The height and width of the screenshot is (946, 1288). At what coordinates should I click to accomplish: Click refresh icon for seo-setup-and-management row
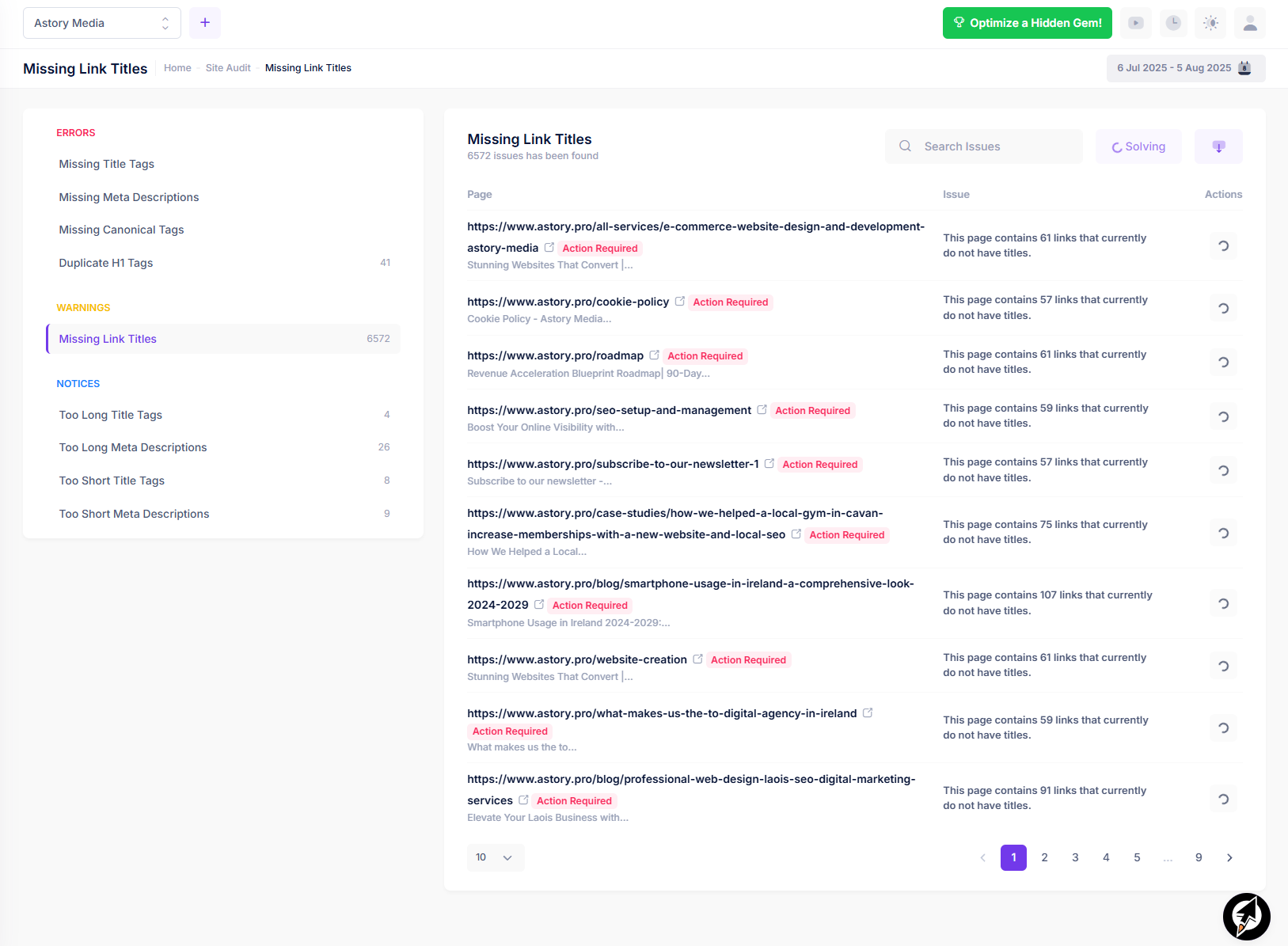pos(1223,416)
